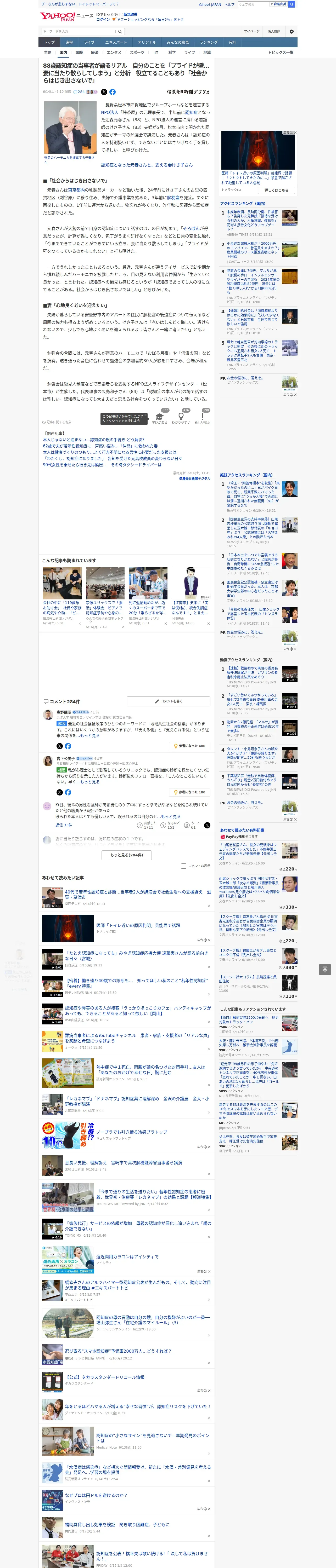Open the 宗像ユリックス recommended article thumbnail
The height and width of the screenshot is (1568, 336).
coord(105,583)
